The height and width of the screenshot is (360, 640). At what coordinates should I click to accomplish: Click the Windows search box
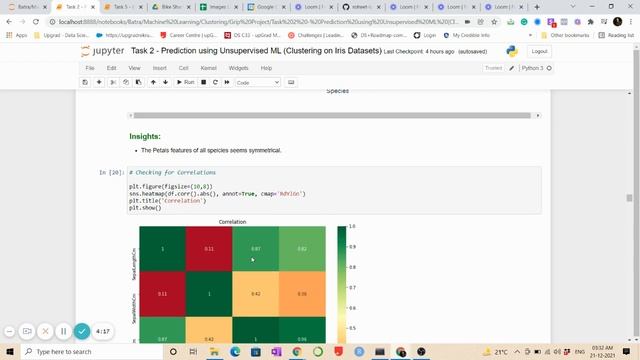[92, 351]
